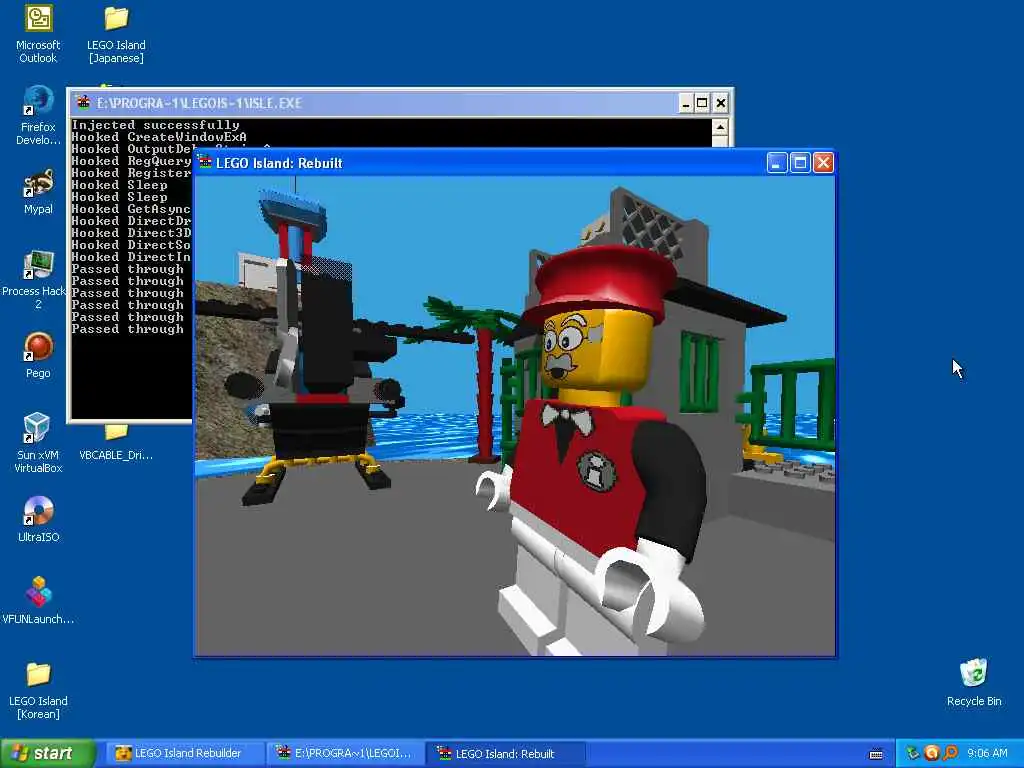1024x768 pixels.
Task: Select the Sun xVM VirtualBox icon
Action: 38,443
